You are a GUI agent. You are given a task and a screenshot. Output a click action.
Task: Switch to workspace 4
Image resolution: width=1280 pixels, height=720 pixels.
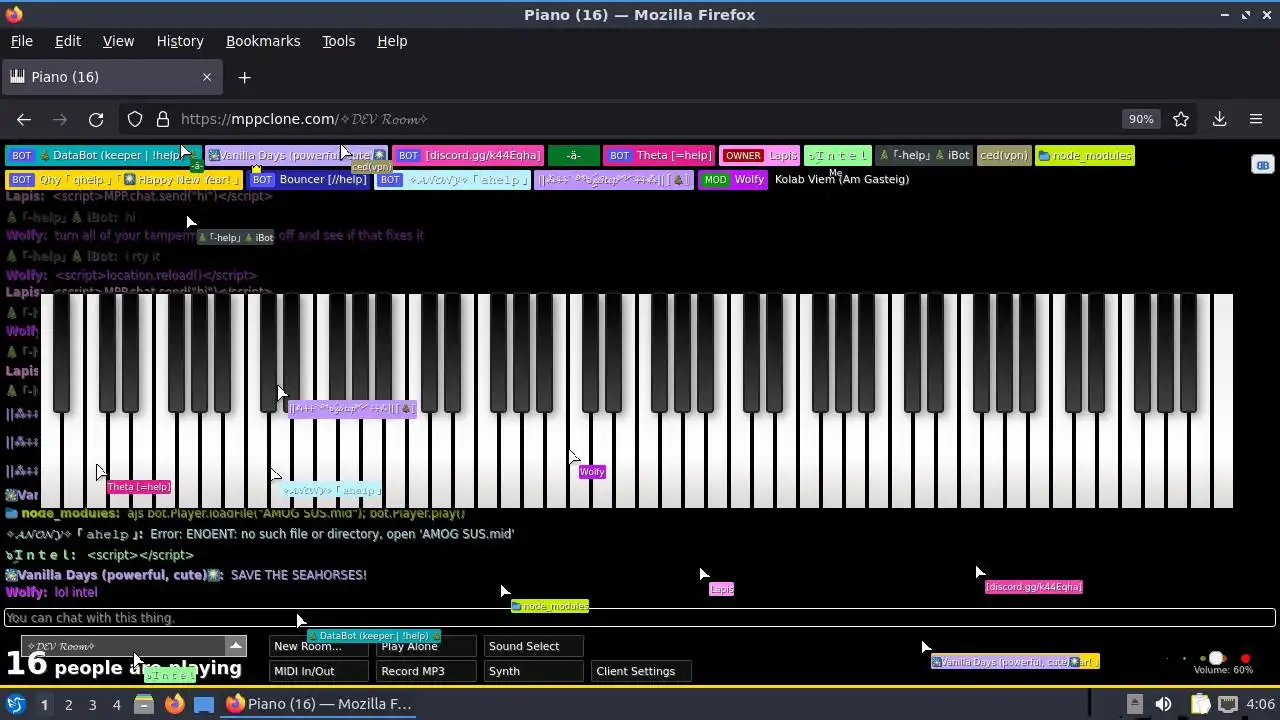pos(116,704)
